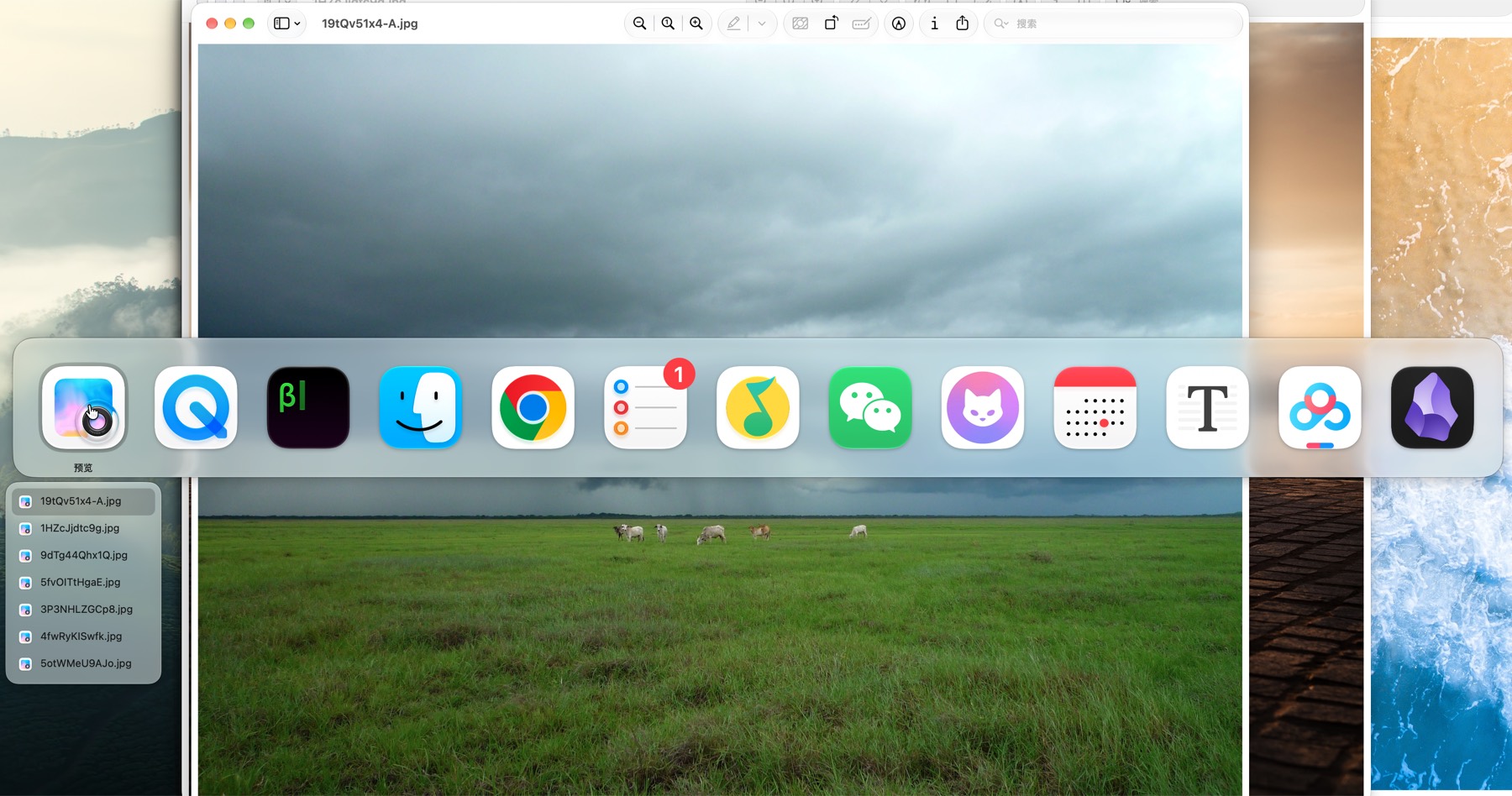Switch to the blue Q app icon

196,407
